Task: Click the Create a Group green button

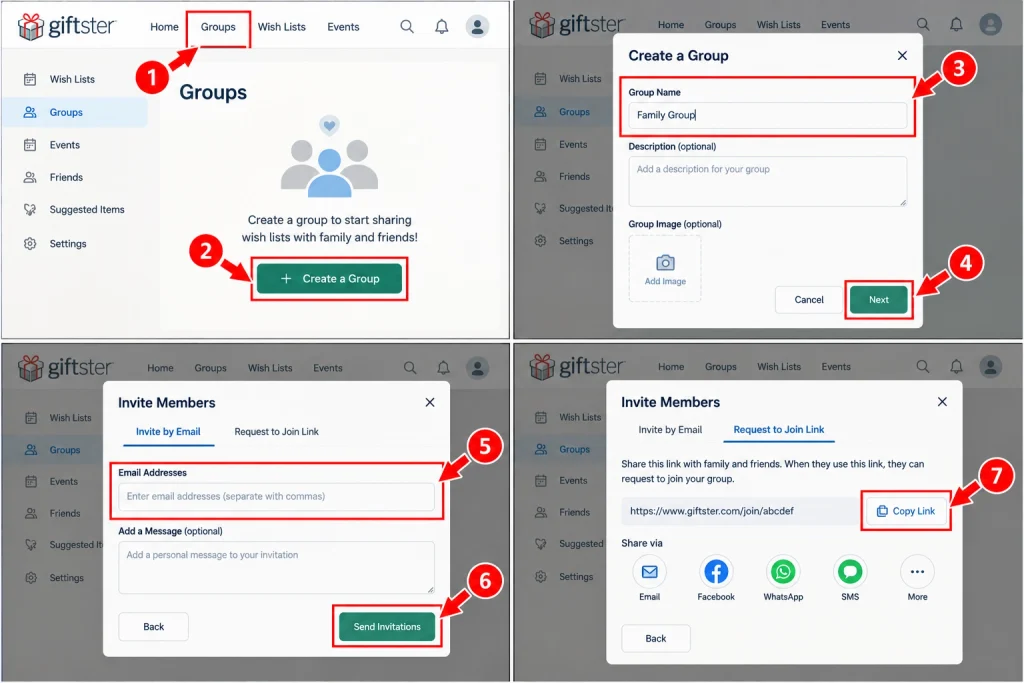Action: coord(329,279)
